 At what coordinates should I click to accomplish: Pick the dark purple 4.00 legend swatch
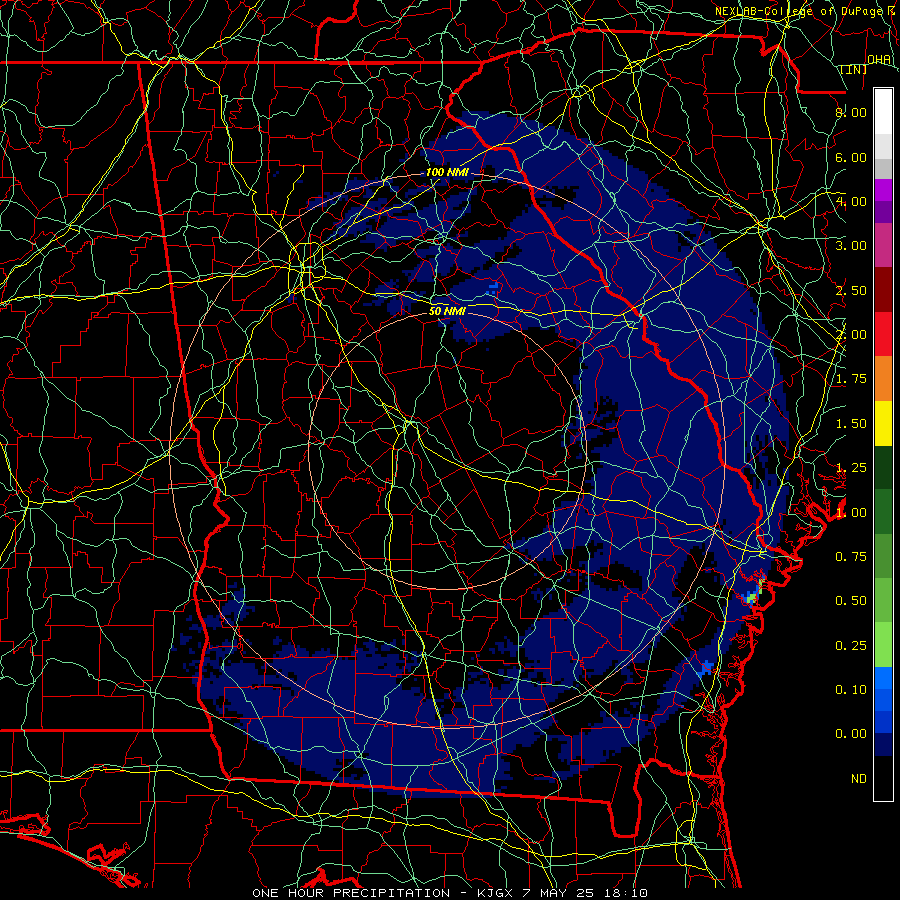(x=883, y=212)
